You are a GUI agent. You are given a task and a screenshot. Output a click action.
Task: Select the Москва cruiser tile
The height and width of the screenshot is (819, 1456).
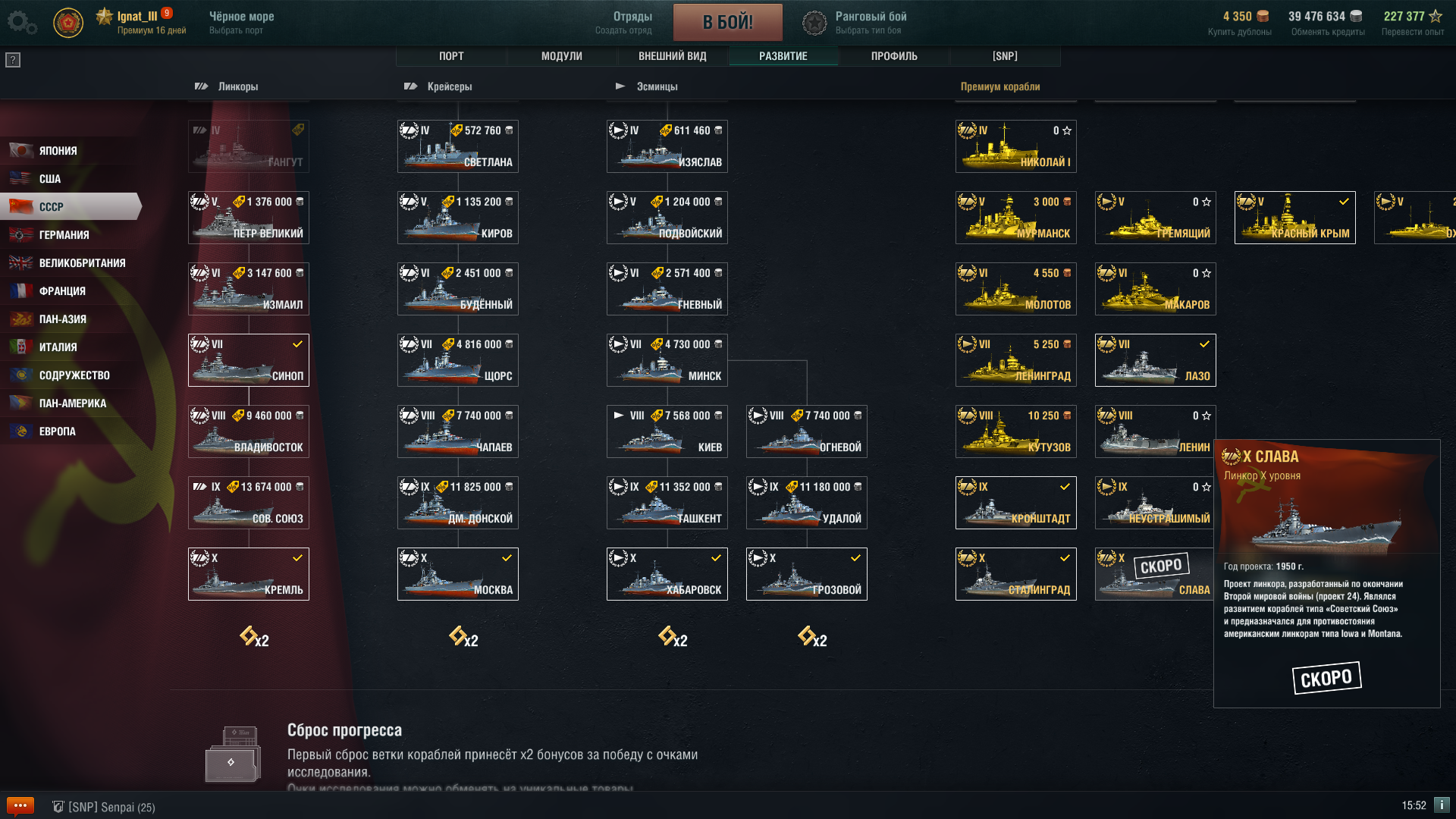pos(458,574)
